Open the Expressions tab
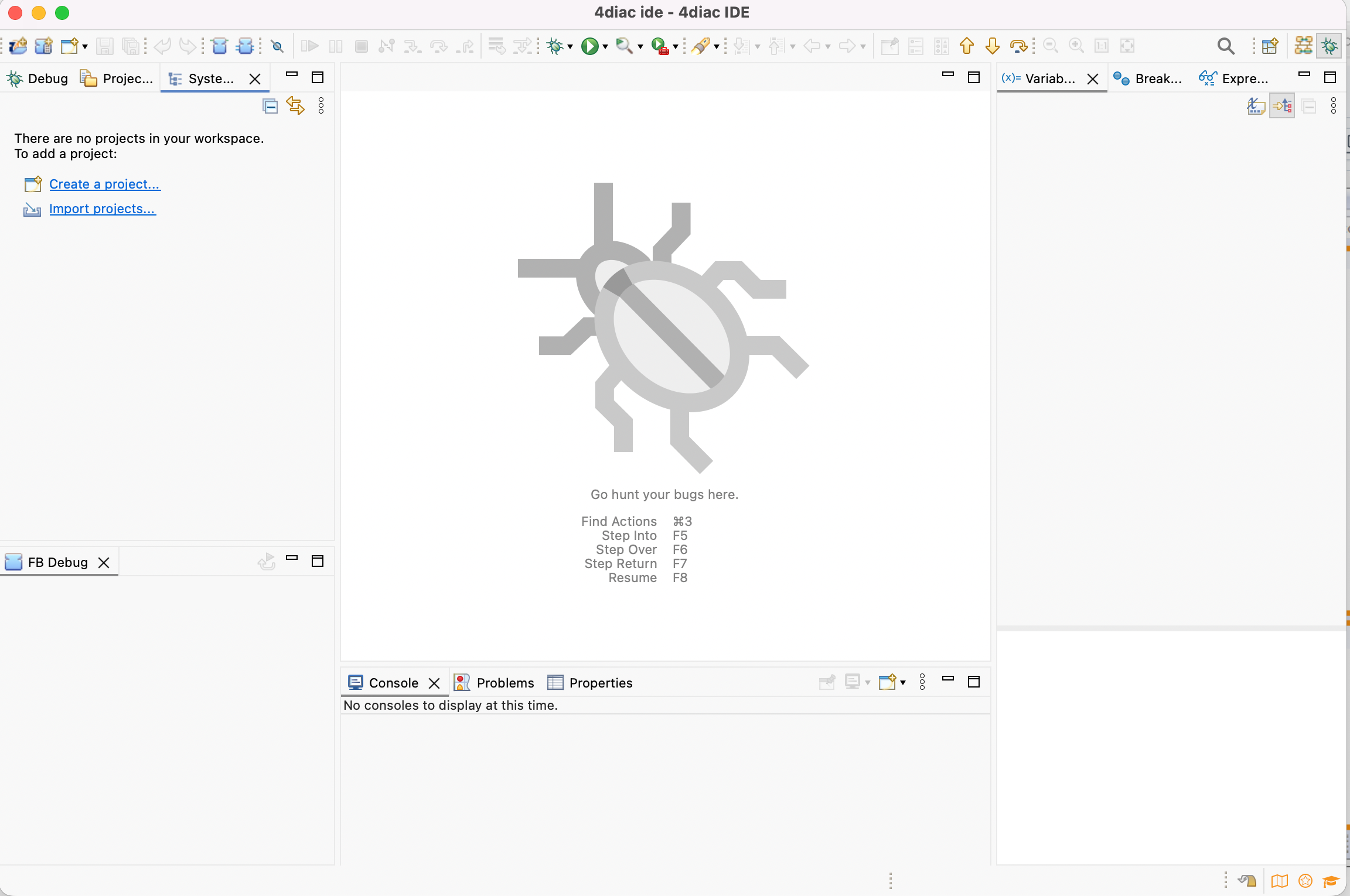1350x896 pixels. pyautogui.click(x=1234, y=78)
